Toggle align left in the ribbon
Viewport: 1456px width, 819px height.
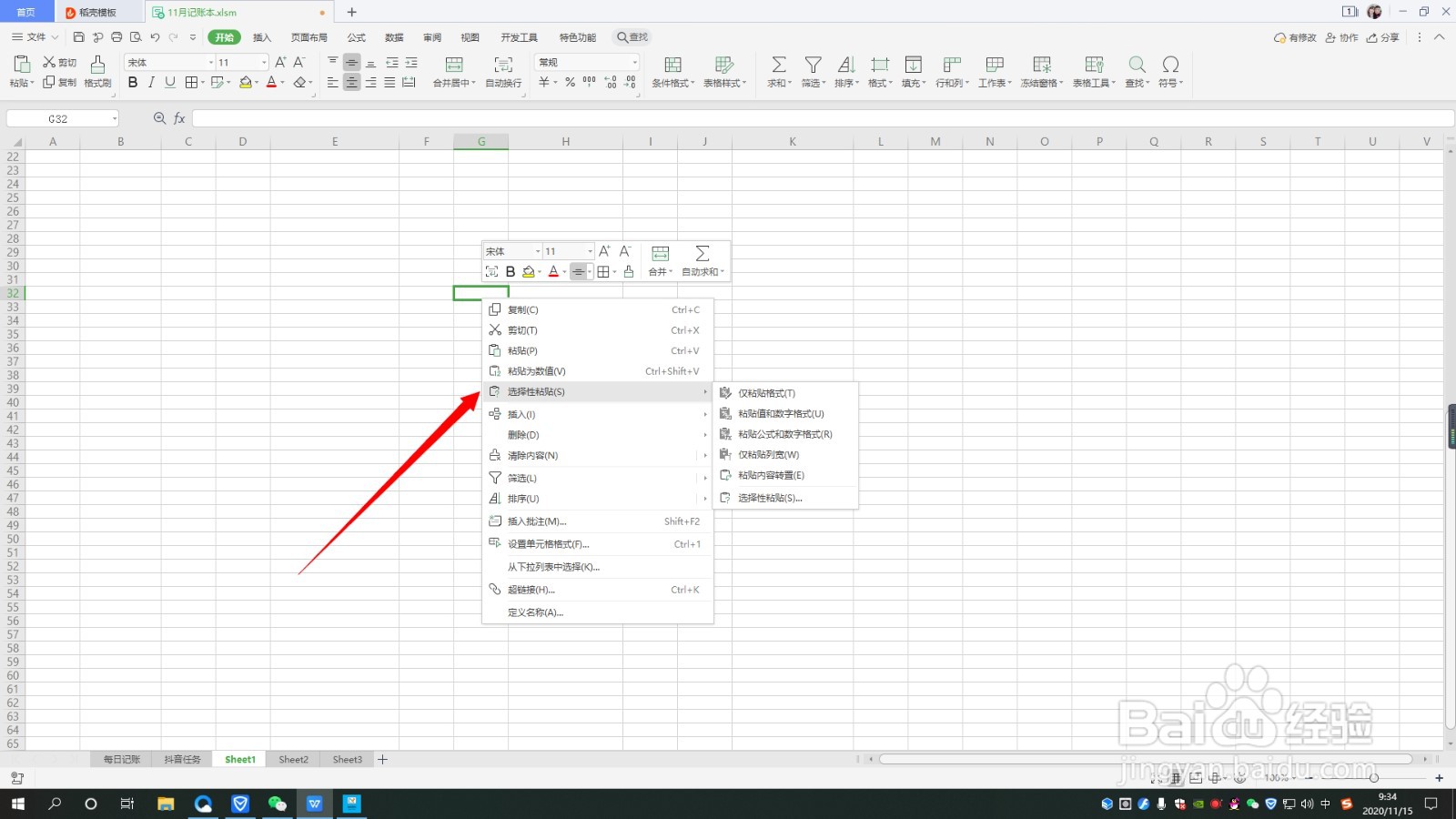coord(332,82)
